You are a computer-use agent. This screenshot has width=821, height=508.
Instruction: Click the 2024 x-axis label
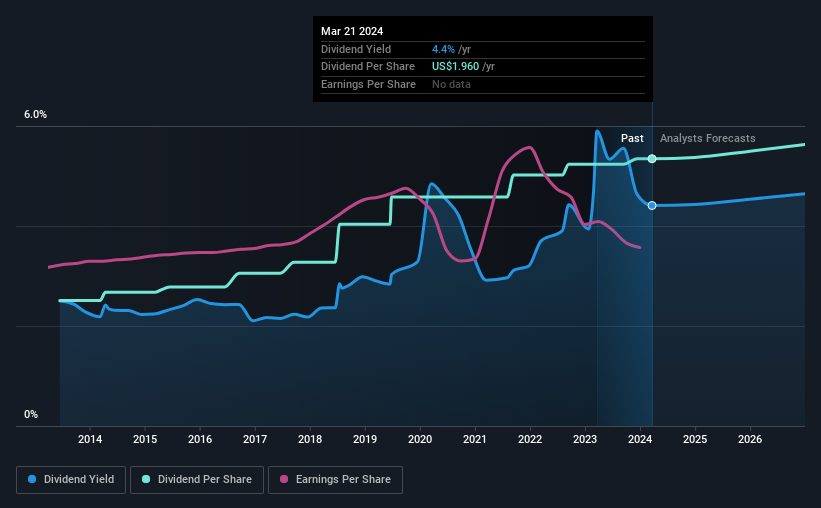[x=640, y=439]
